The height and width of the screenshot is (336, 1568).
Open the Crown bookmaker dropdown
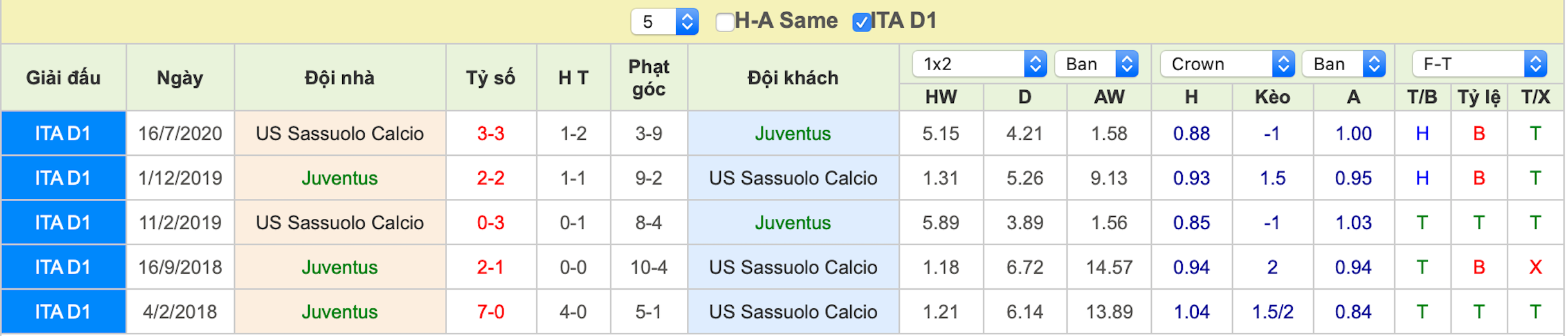tap(1227, 64)
